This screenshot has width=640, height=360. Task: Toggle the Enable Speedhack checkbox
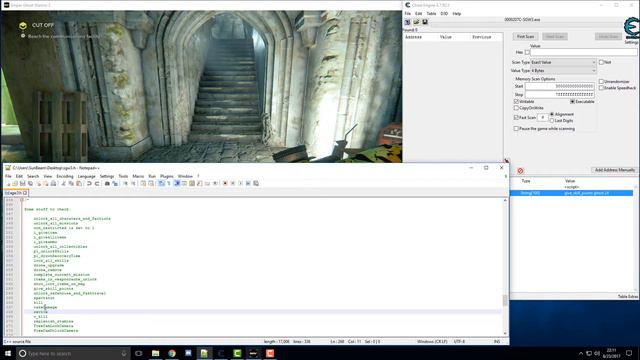pos(601,88)
